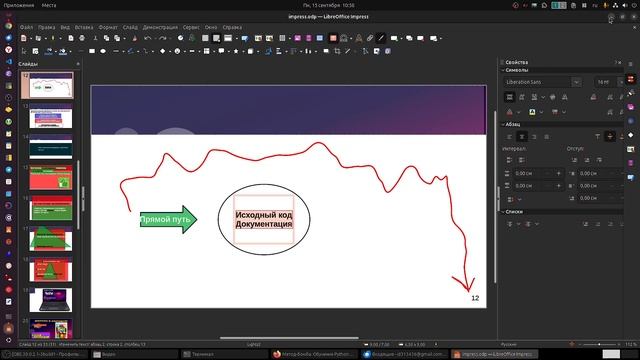The height and width of the screenshot is (360, 640).
Task: Select the slide 14 thumbnail
Action: (x=51, y=147)
